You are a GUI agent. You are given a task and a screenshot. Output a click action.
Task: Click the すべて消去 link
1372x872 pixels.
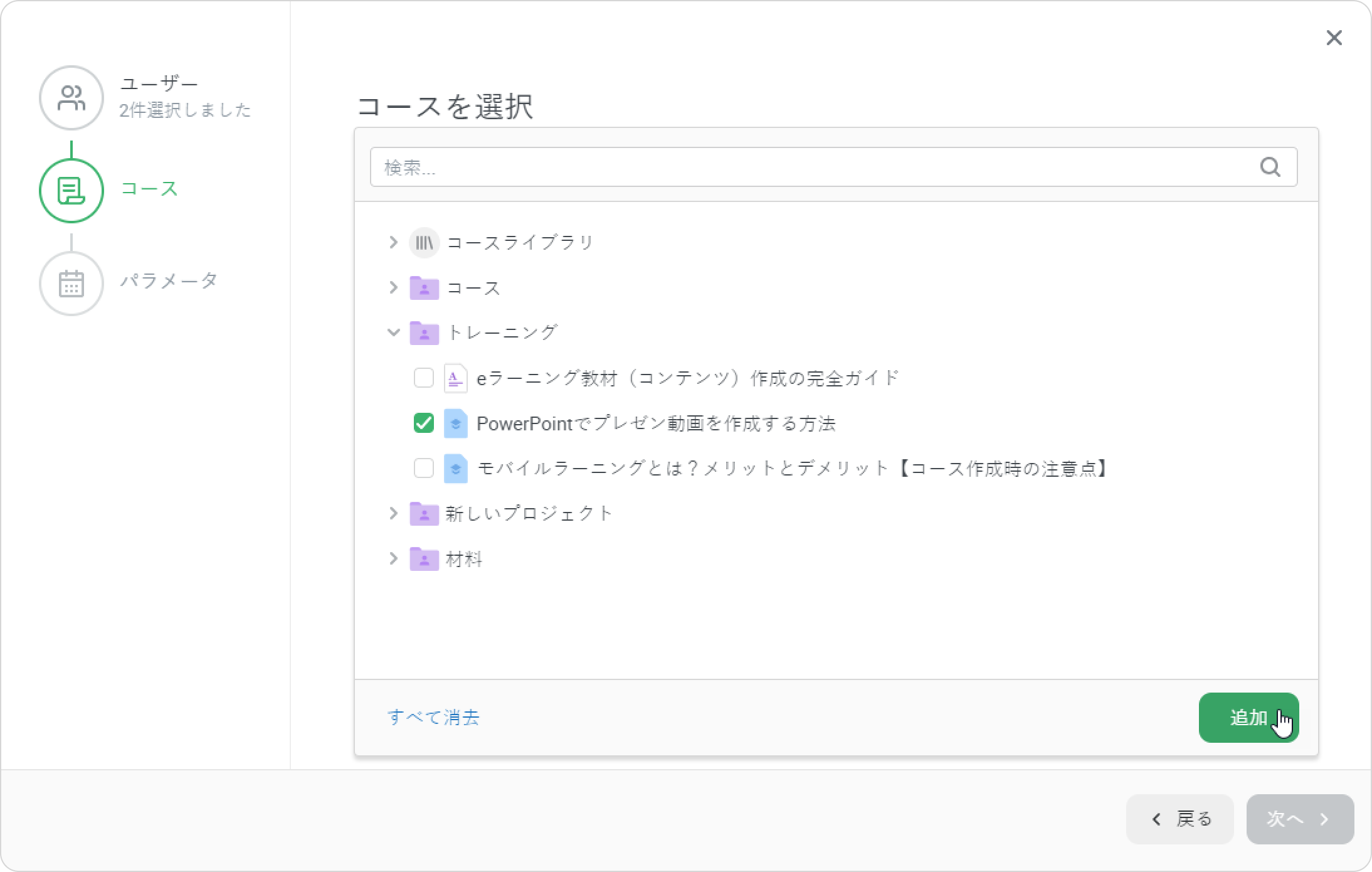433,717
